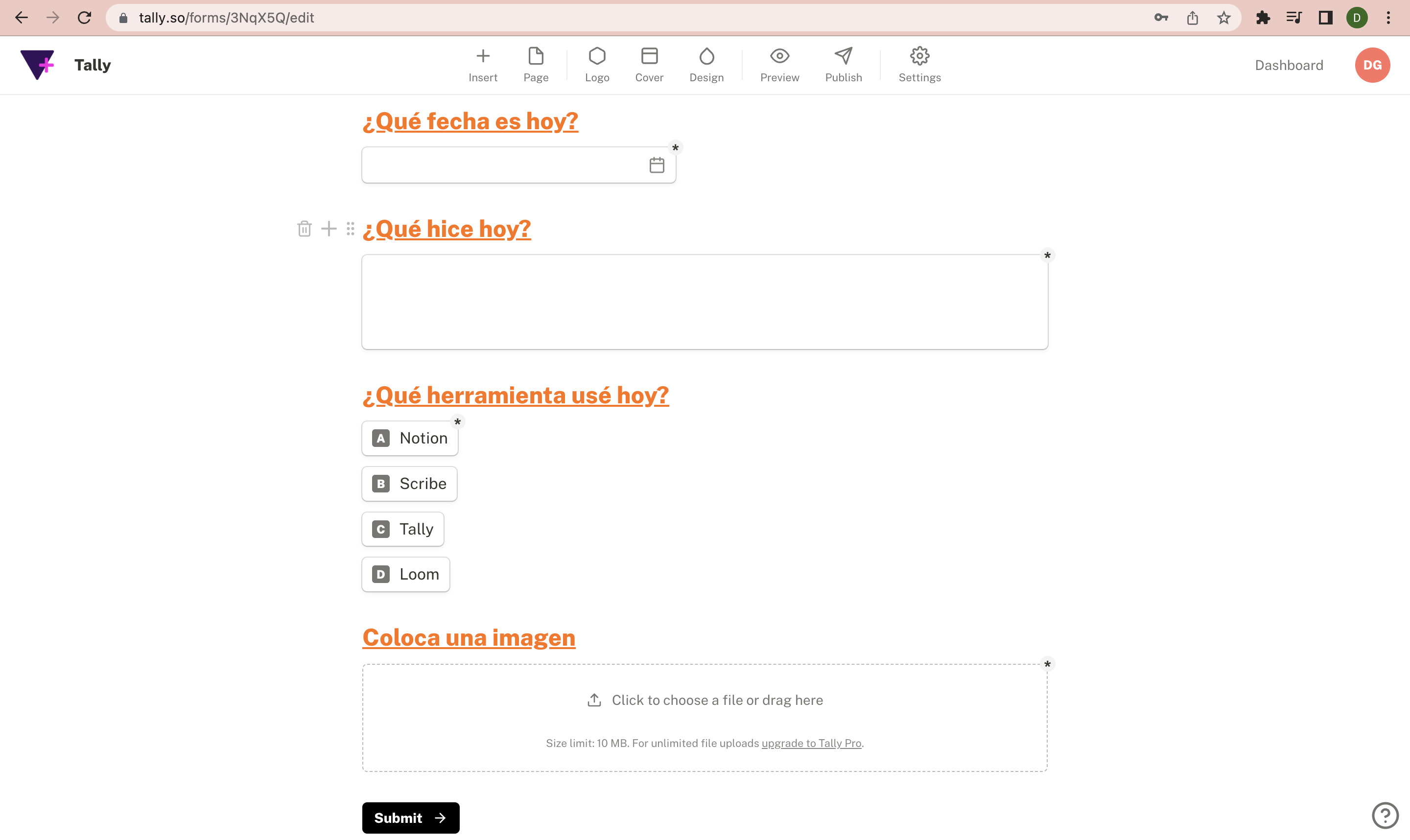Add block with plus beside ¿Qué hice hoy?
This screenshot has height=840, width=1410.
click(329, 229)
